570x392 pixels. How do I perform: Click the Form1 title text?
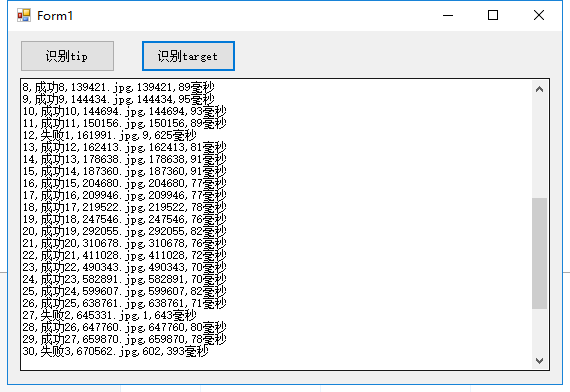coord(55,16)
